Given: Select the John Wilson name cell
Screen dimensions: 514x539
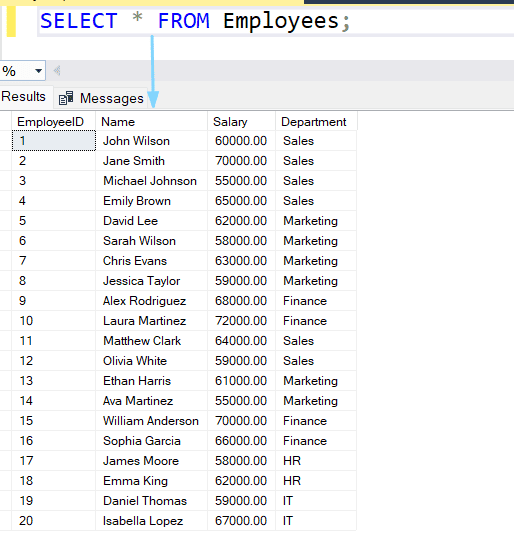Looking at the screenshot, I should click(152, 141).
